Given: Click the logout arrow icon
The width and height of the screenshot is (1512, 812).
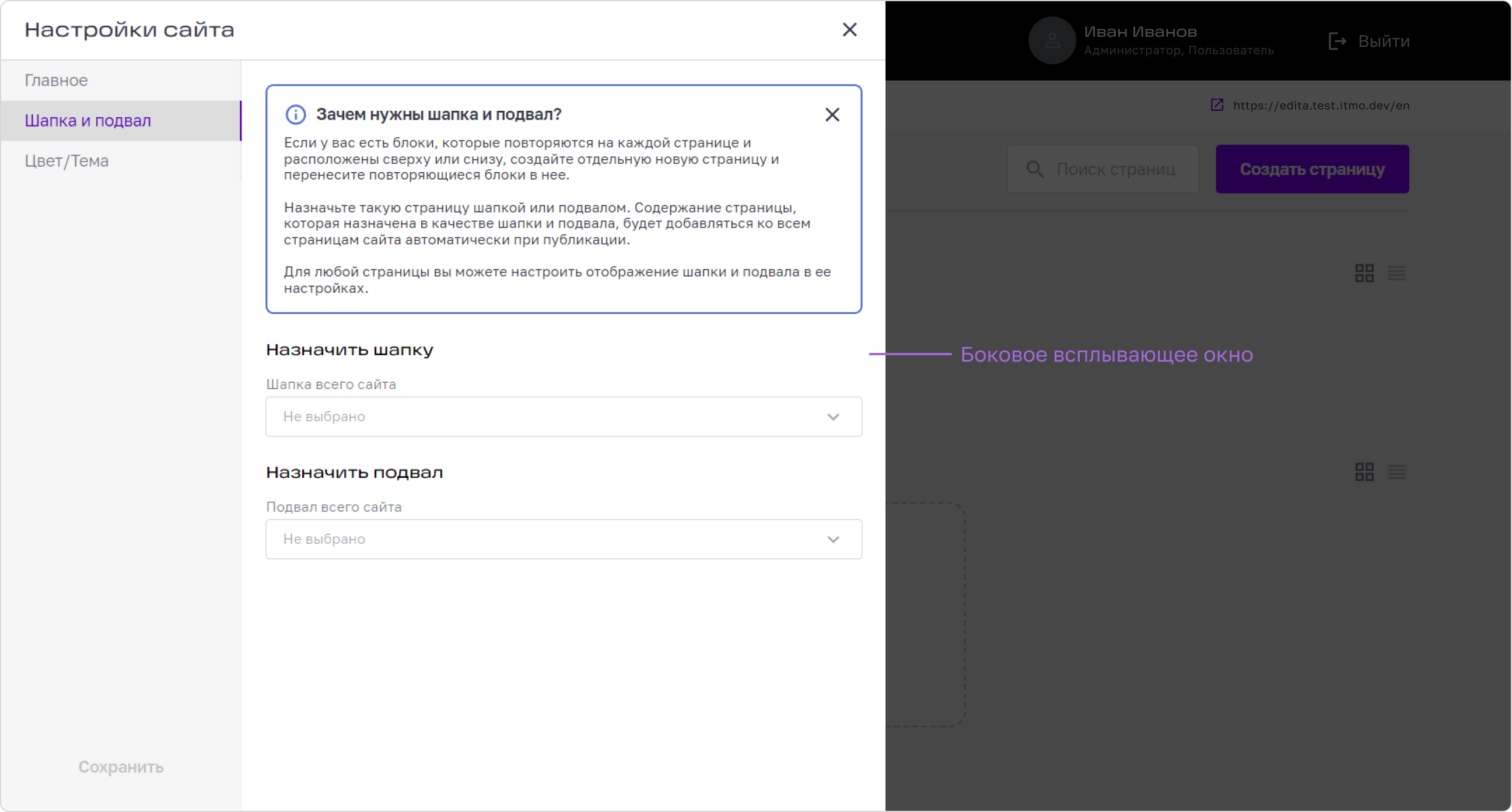Looking at the screenshot, I should tap(1337, 41).
